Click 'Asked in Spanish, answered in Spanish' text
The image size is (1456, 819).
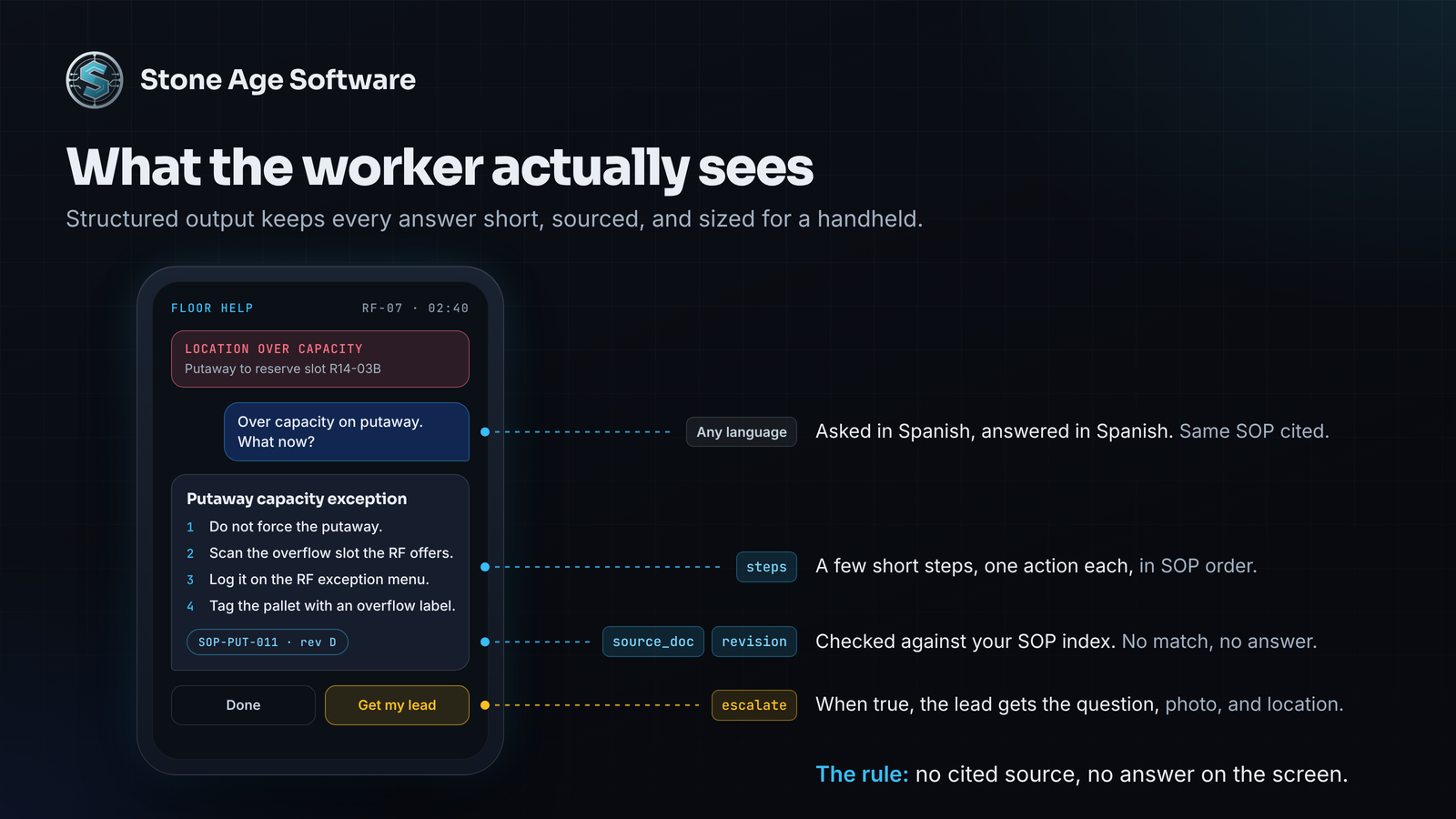[994, 431]
